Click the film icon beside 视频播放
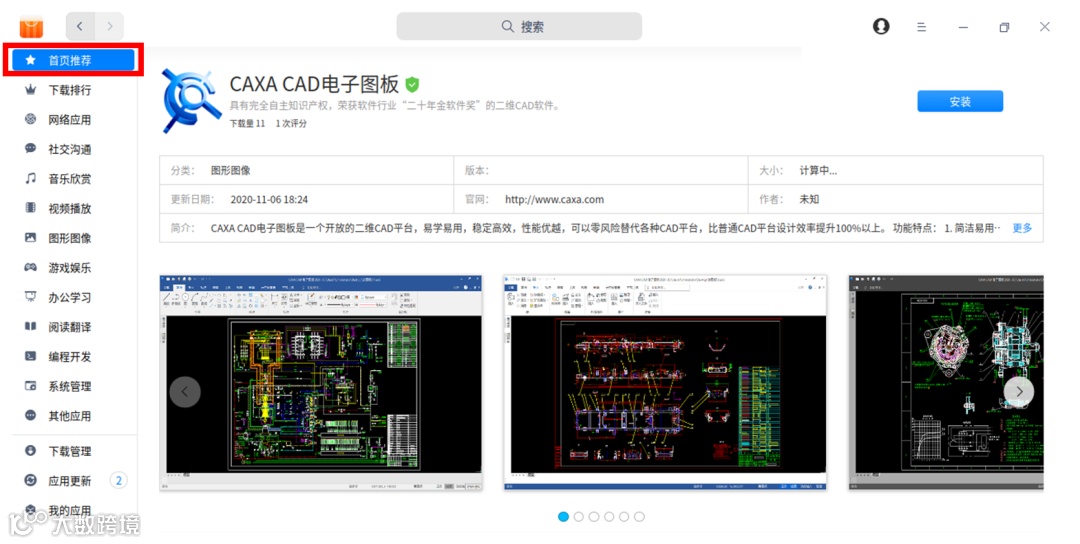The width and height of the screenshot is (1080, 544). (x=30, y=208)
